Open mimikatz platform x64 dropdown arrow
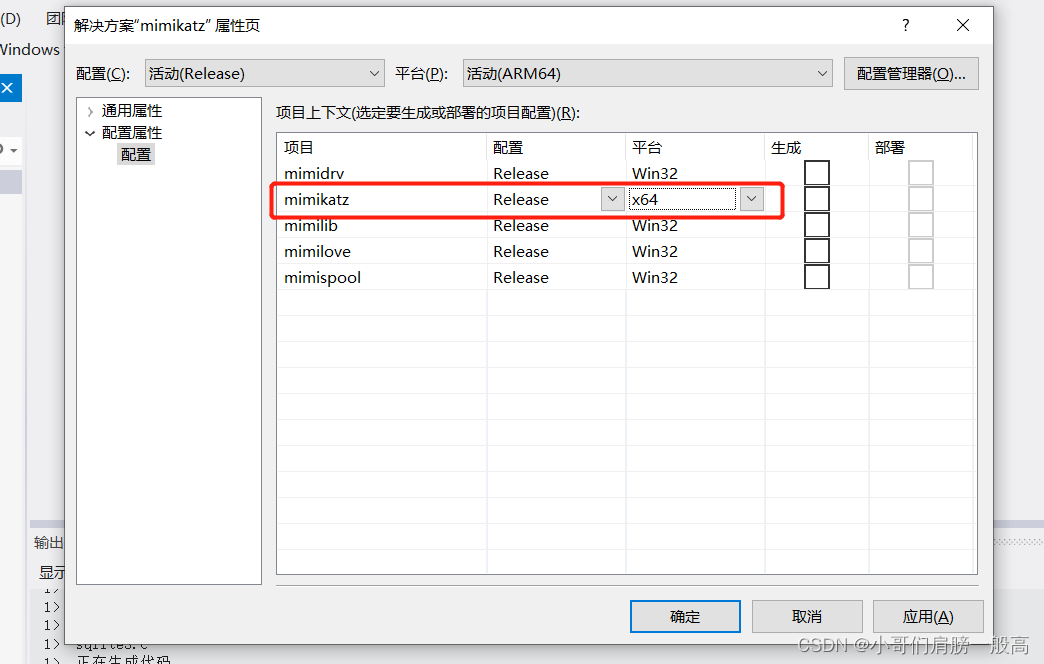Screen dimensions: 1044x664 pos(752,199)
